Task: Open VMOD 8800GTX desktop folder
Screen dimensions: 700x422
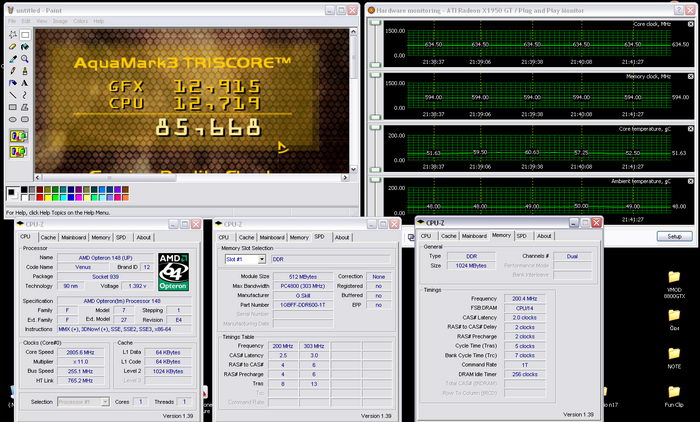Action: click(x=674, y=284)
